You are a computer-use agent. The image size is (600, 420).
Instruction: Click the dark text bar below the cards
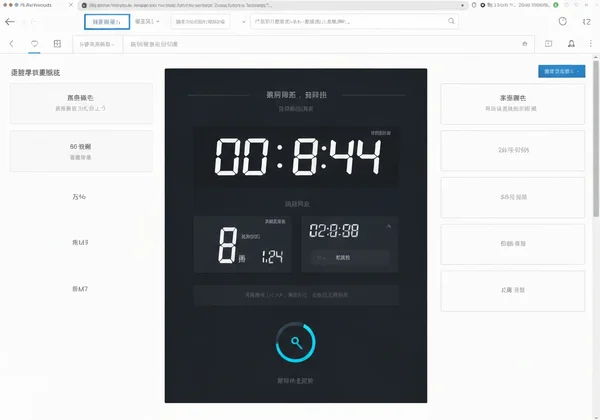coord(296,295)
